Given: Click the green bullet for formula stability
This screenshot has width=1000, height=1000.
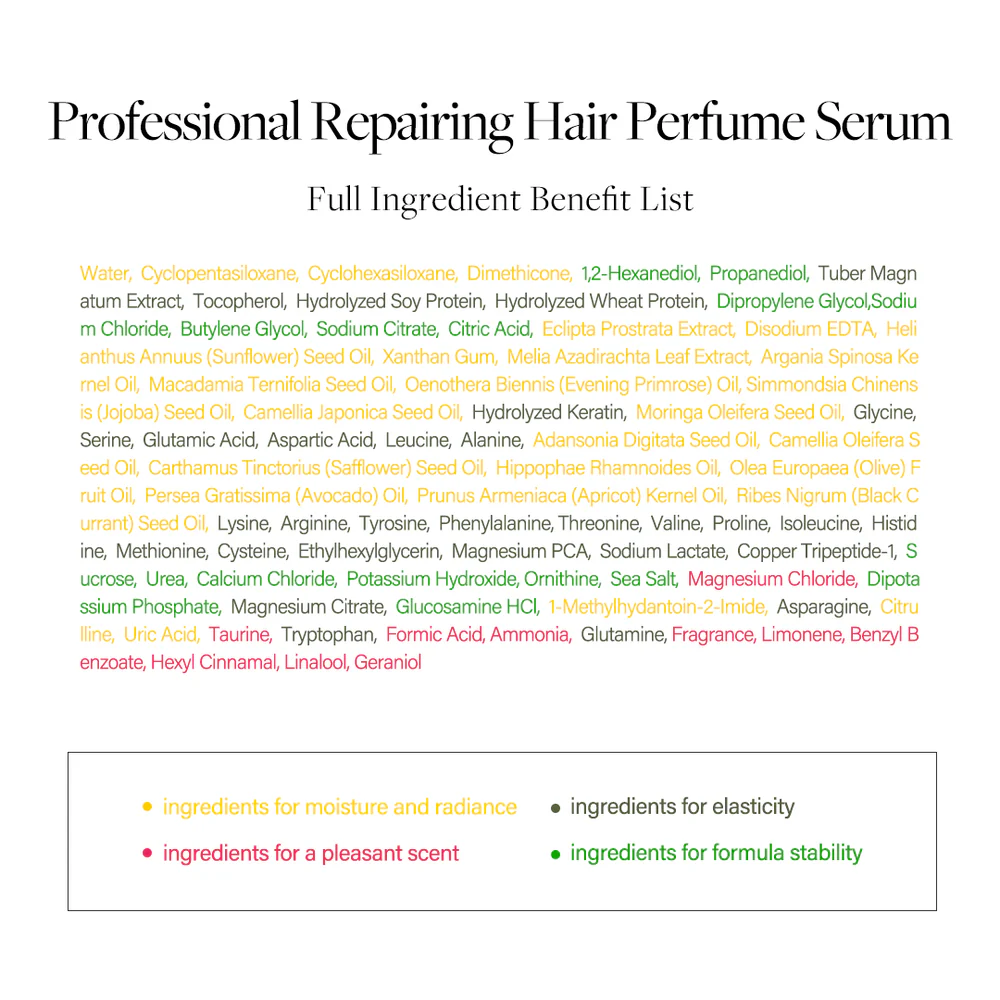Looking at the screenshot, I should tap(555, 853).
